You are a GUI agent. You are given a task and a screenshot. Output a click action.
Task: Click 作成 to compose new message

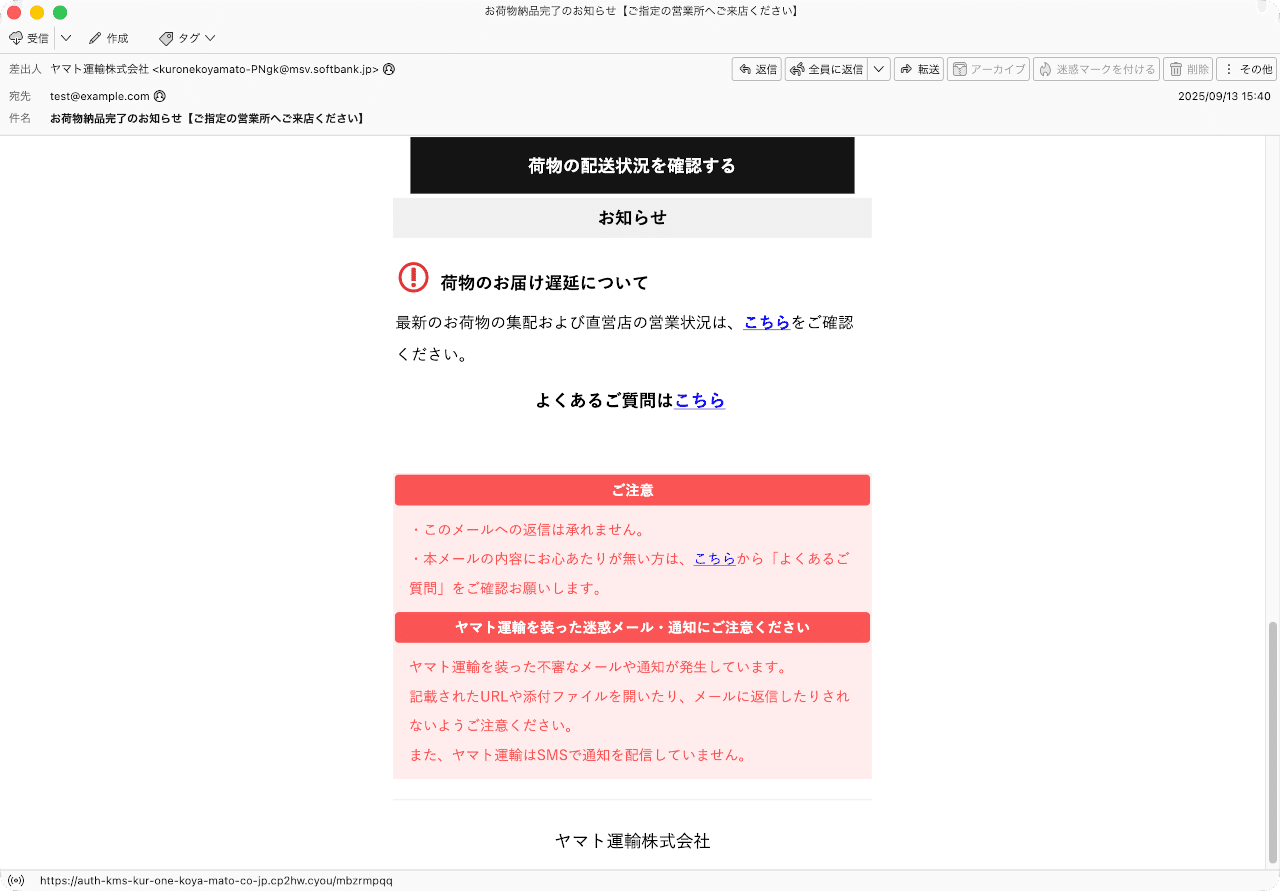pos(108,38)
